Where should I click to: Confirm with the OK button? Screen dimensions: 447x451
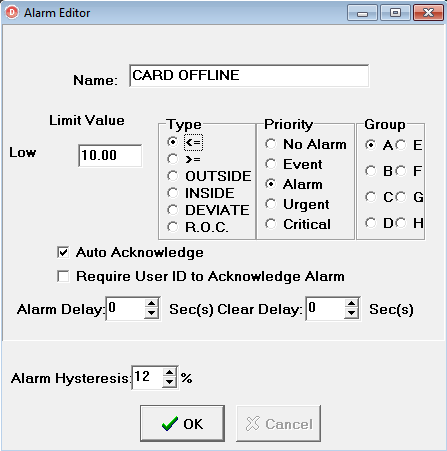pos(182,423)
